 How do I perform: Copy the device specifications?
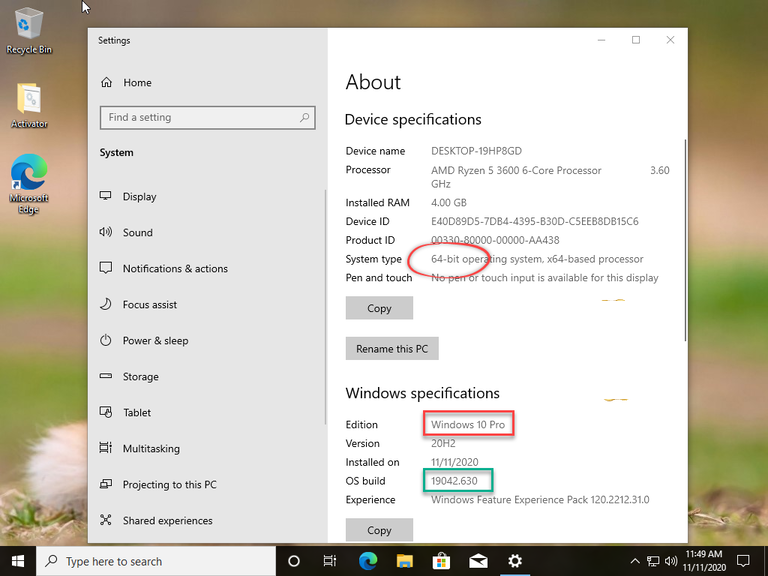coord(379,308)
